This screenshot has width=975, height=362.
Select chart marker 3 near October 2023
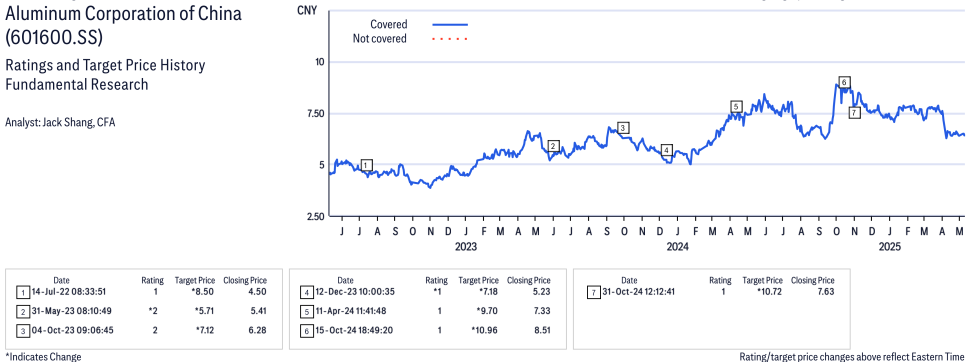(624, 128)
